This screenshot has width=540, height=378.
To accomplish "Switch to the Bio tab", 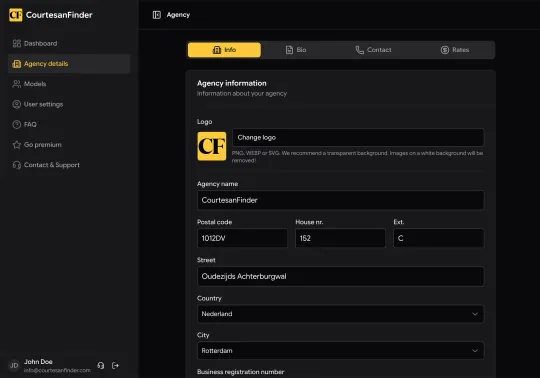I will point(296,50).
